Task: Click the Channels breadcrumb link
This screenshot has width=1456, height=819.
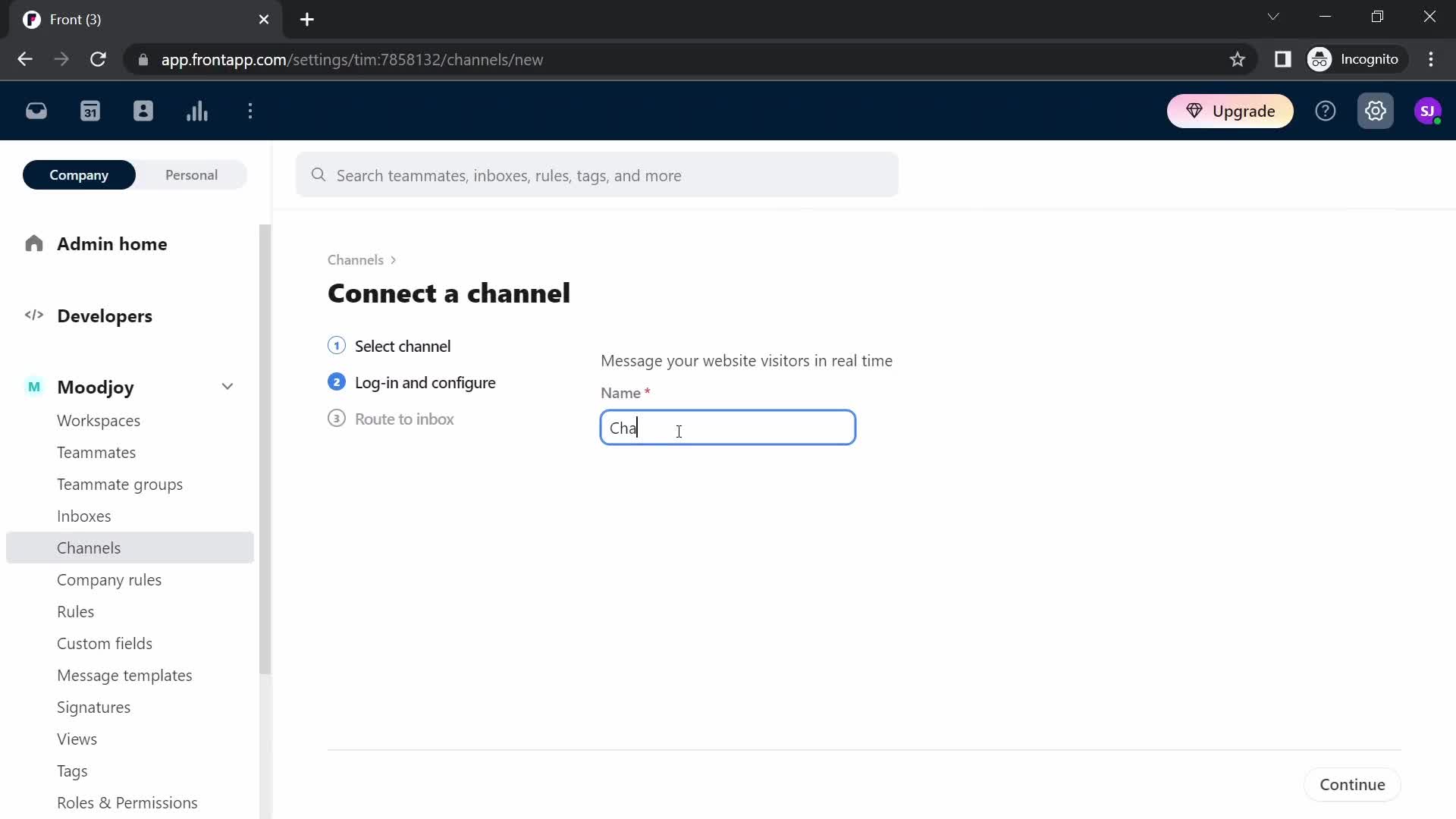Action: [x=357, y=259]
